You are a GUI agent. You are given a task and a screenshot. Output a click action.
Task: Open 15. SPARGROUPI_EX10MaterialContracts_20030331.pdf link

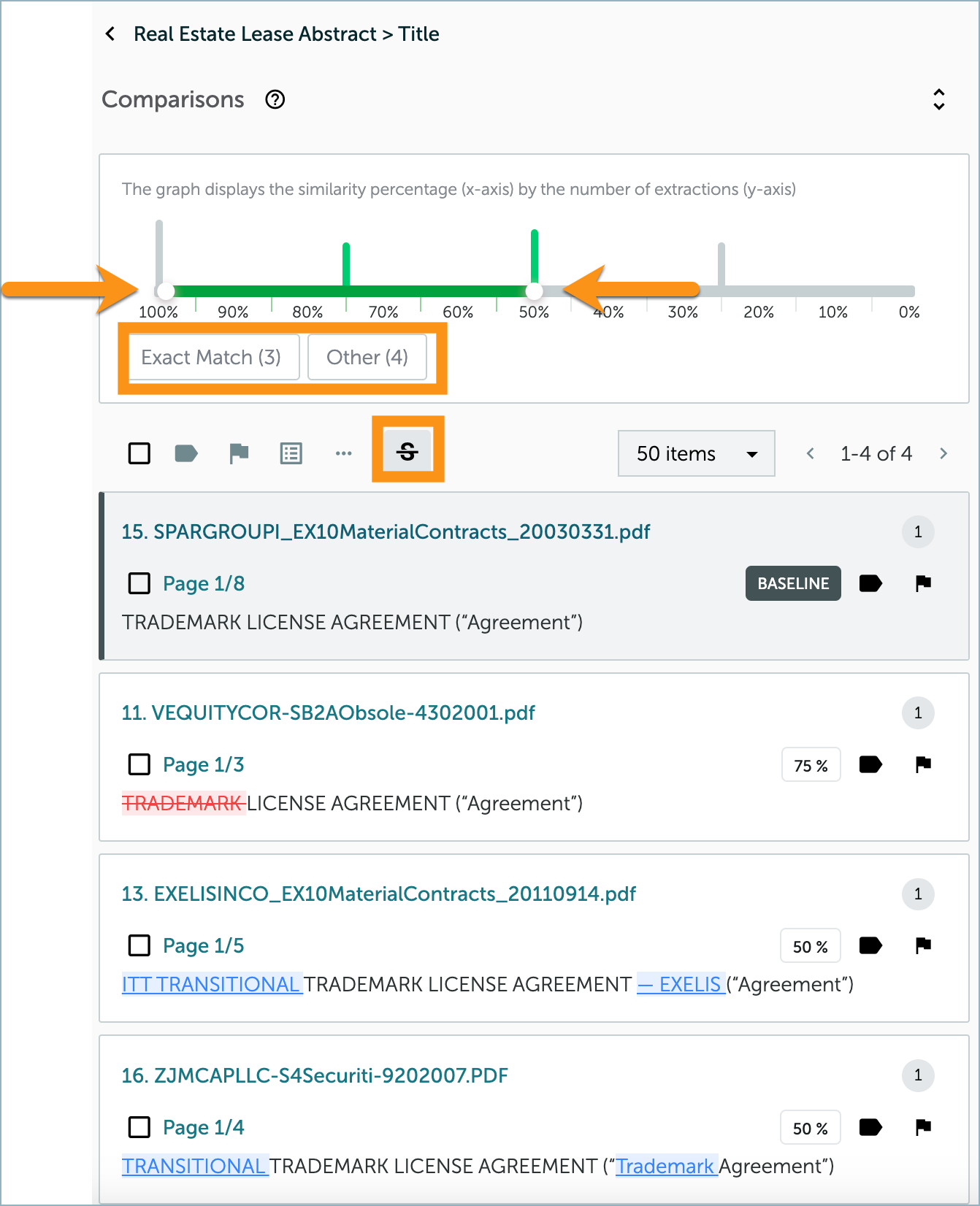pyautogui.click(x=386, y=531)
